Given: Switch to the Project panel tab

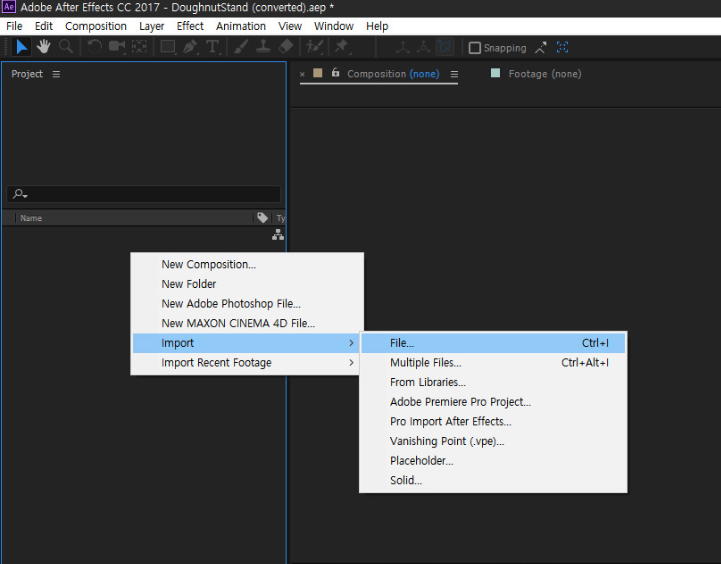Looking at the screenshot, I should coord(27,74).
